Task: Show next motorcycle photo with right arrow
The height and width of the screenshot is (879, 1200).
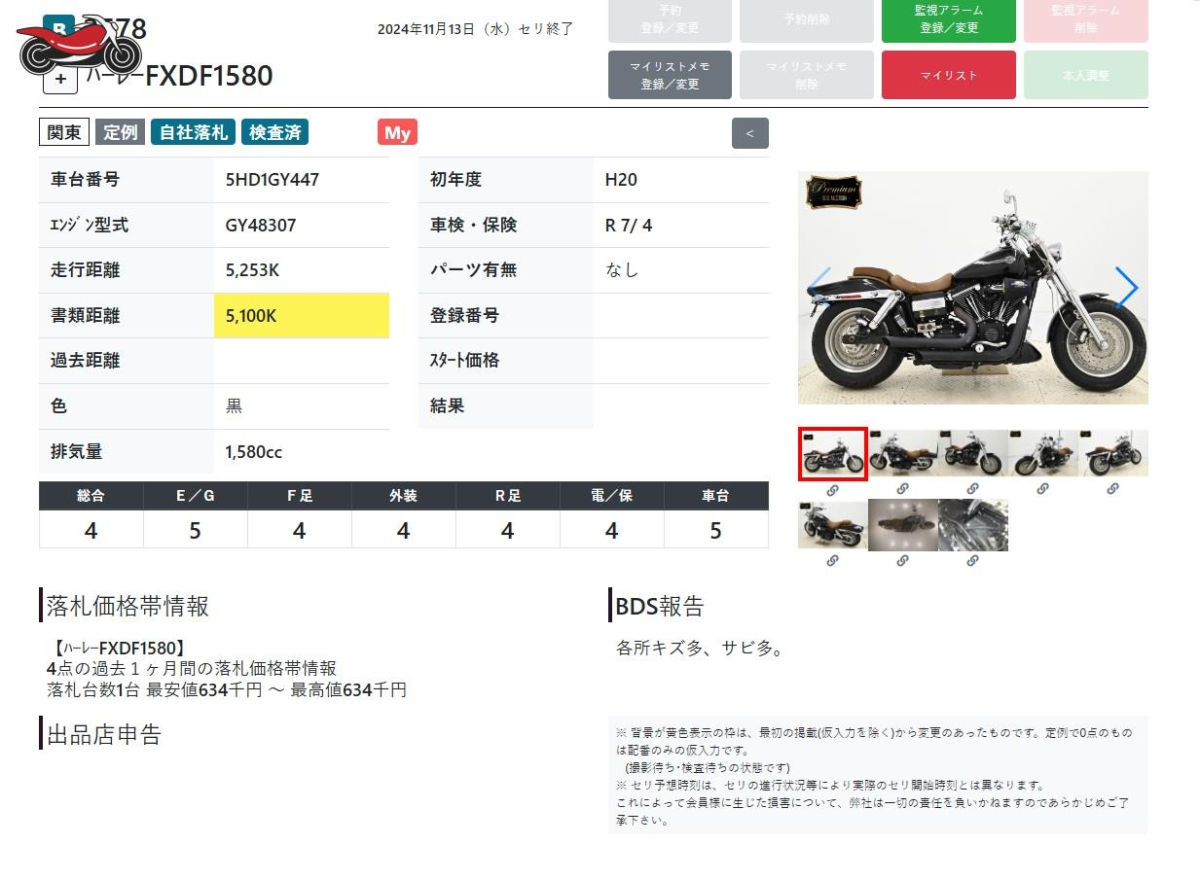Action: tap(1126, 287)
